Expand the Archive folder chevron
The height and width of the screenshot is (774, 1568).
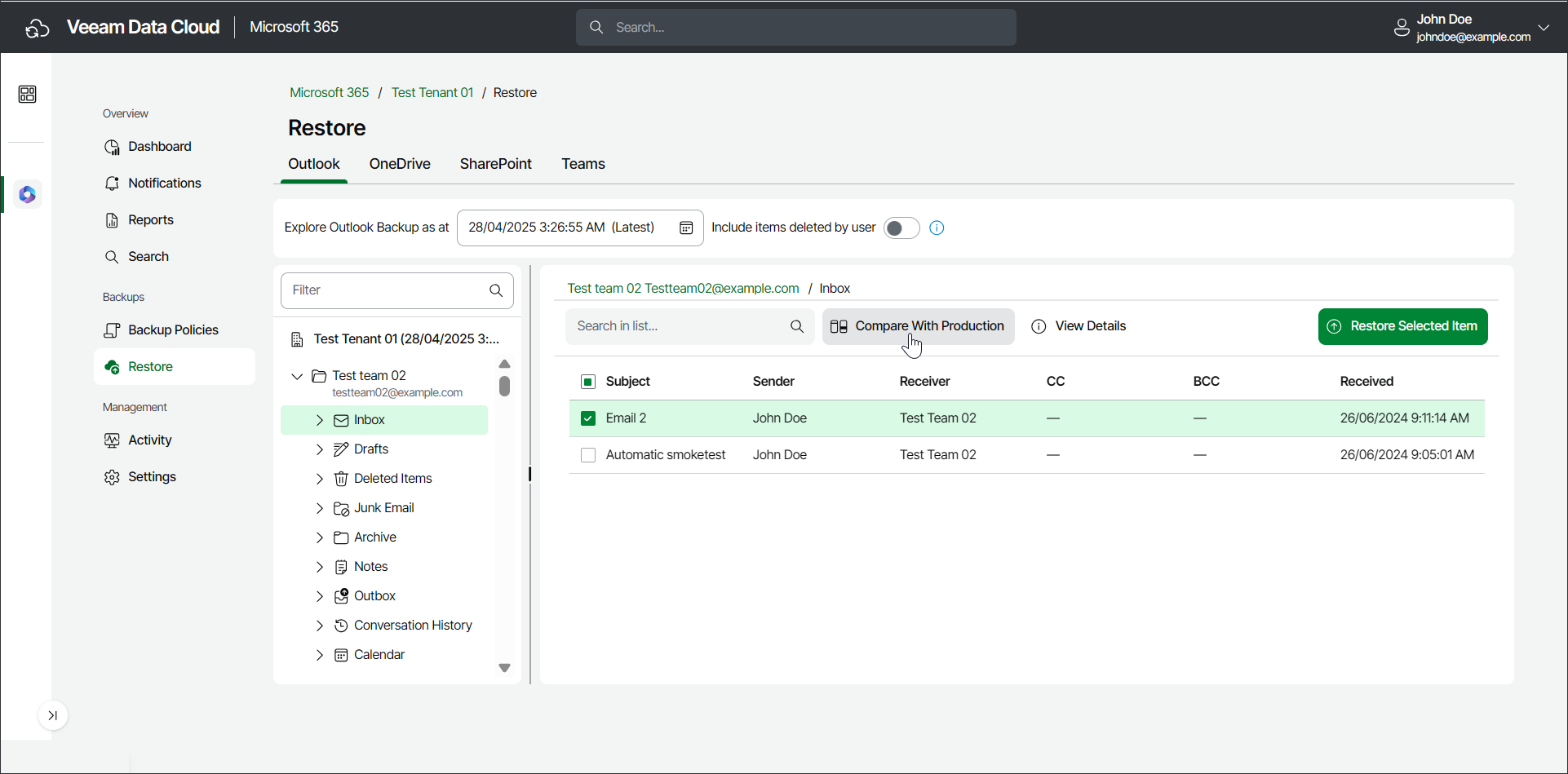(x=320, y=537)
